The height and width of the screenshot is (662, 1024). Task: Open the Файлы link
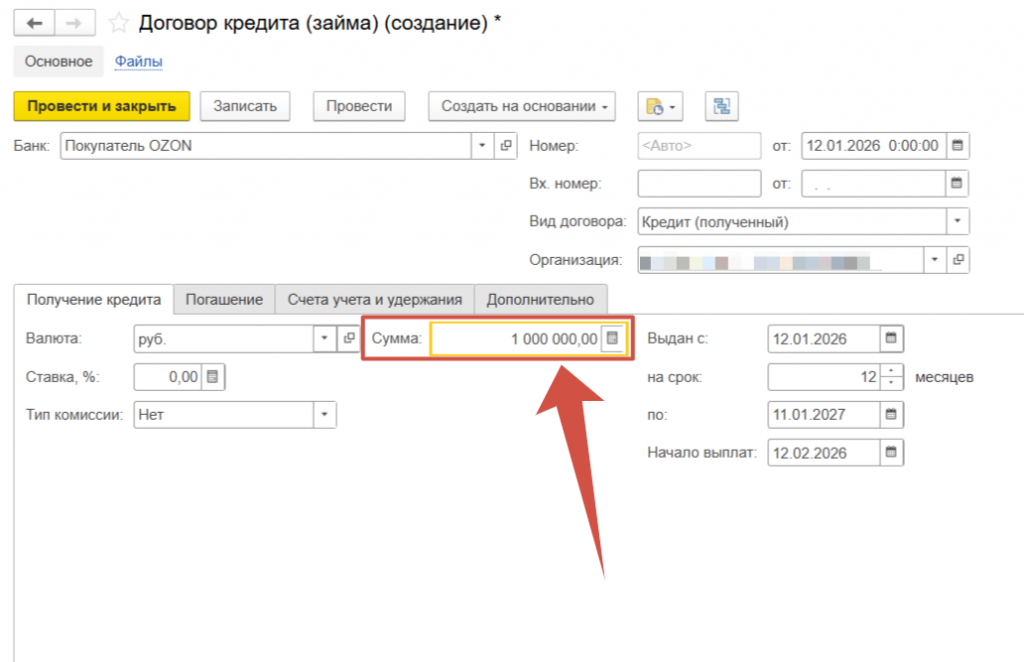point(138,62)
